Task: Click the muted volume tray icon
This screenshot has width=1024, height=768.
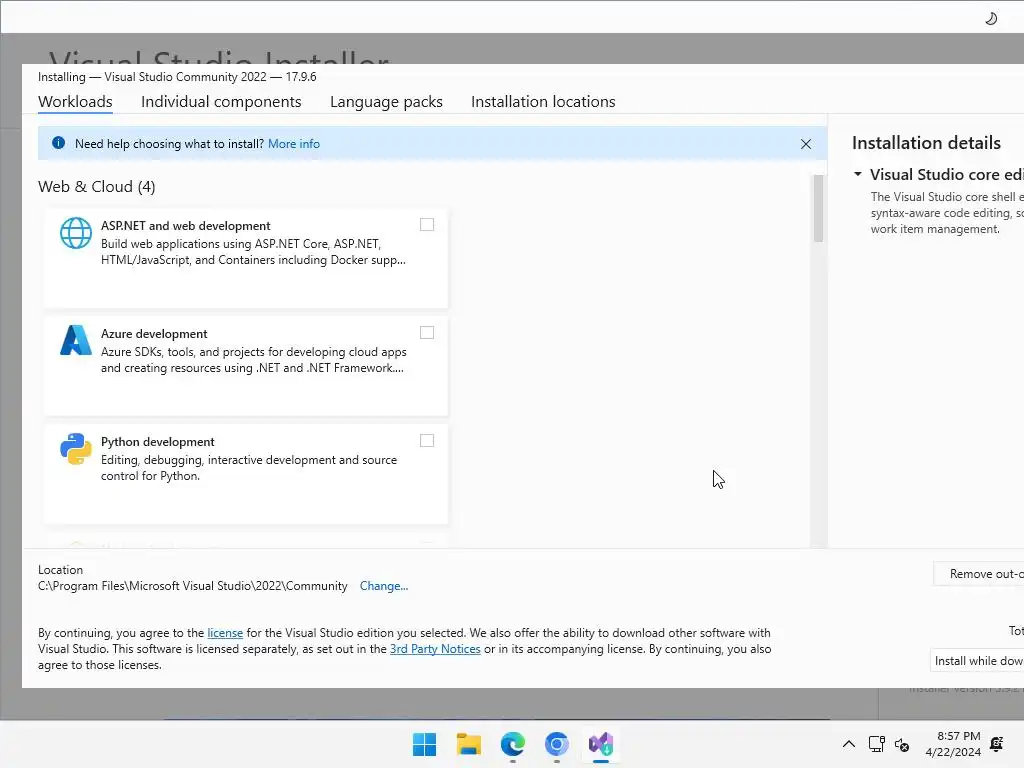Action: [902, 744]
